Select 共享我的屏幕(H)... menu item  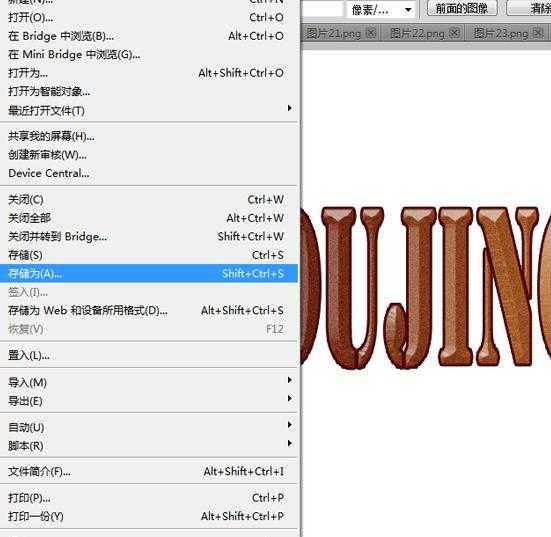coord(149,136)
